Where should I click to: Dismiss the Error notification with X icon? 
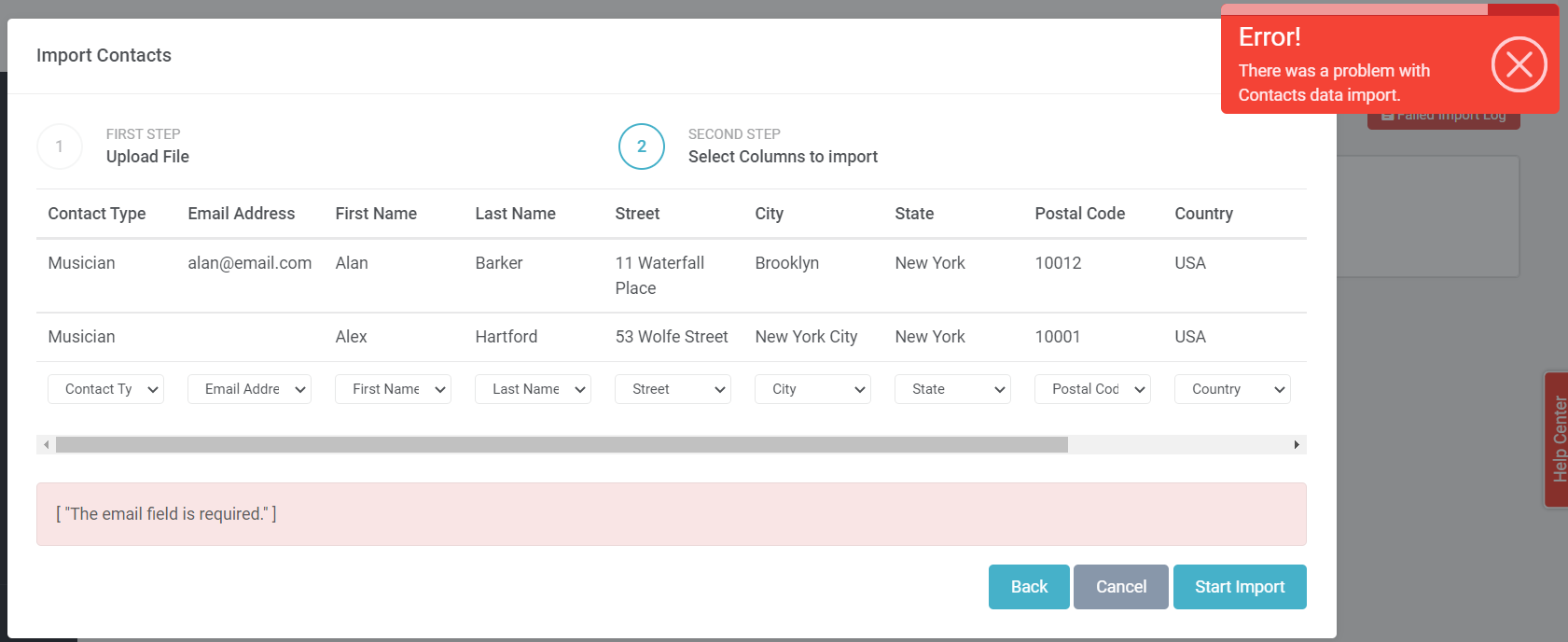click(1519, 64)
